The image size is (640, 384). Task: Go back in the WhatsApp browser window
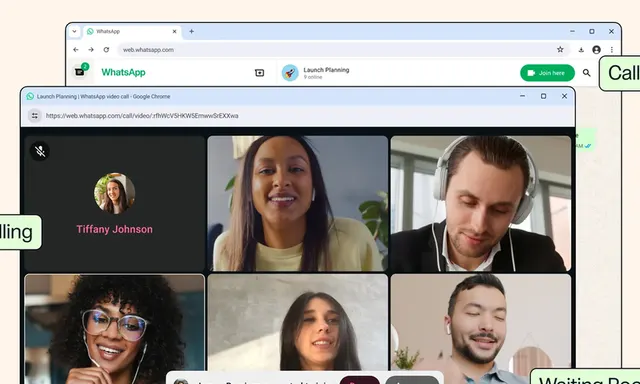(x=76, y=49)
